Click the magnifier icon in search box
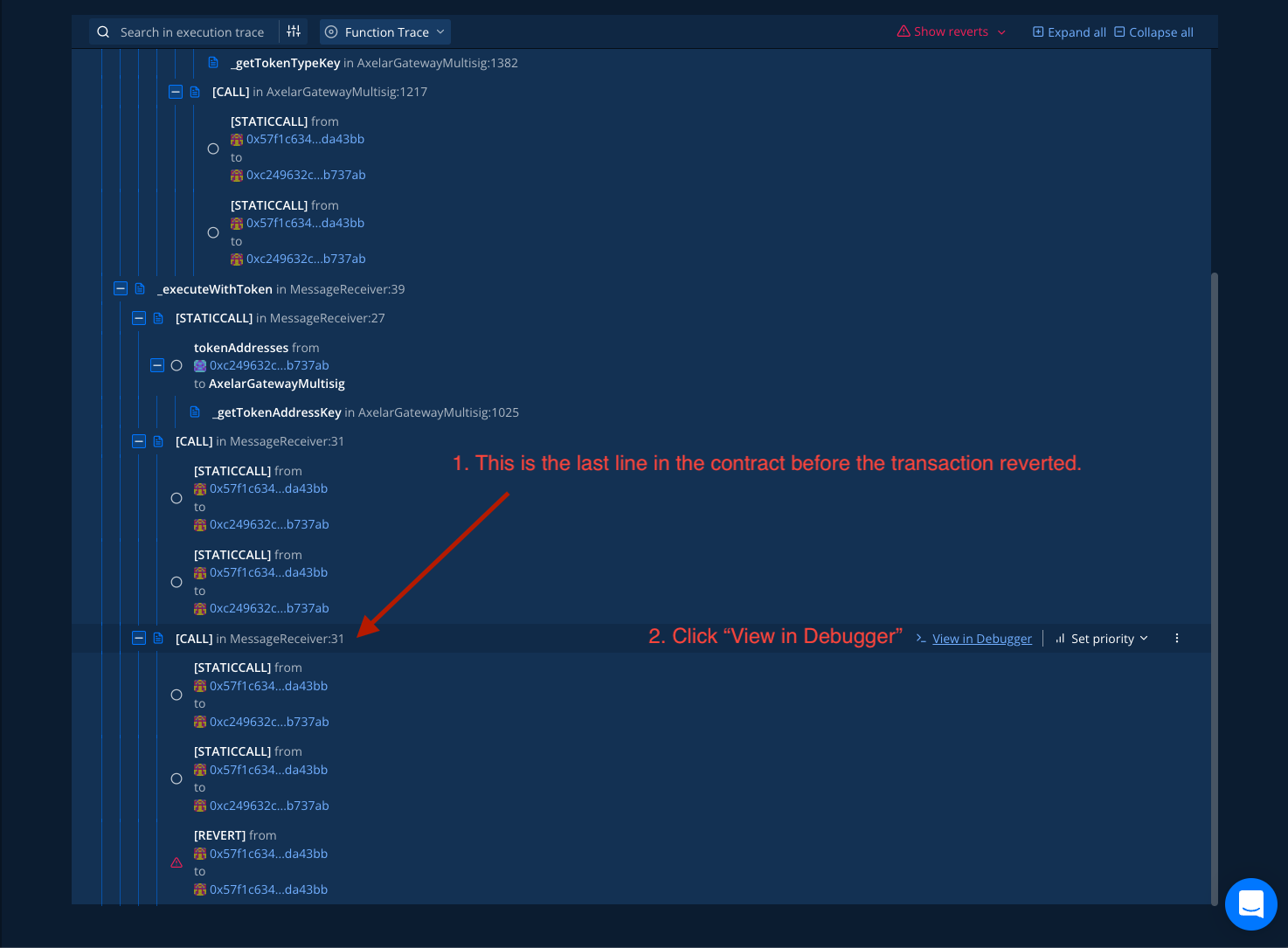 (103, 32)
